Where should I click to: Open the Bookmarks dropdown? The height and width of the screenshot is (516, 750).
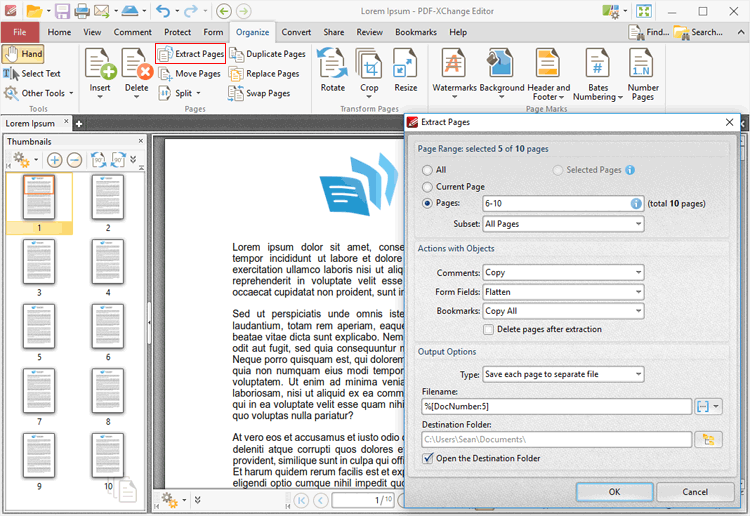pos(563,311)
